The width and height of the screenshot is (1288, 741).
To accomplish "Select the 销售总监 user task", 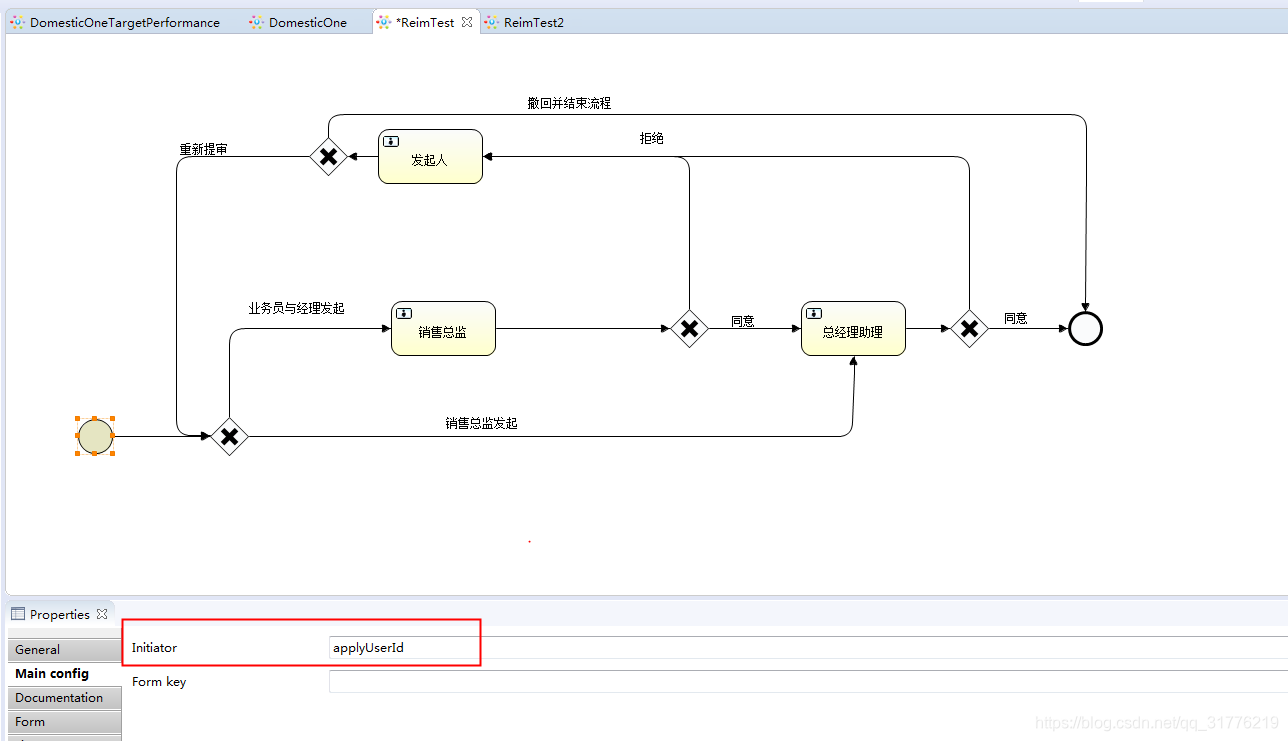I will click(443, 328).
